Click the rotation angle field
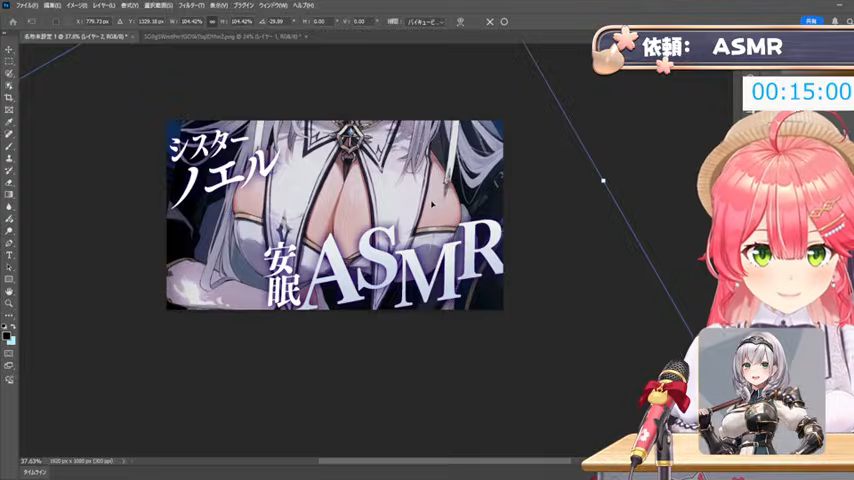Image resolution: width=854 pixels, height=480 pixels. click(277, 22)
